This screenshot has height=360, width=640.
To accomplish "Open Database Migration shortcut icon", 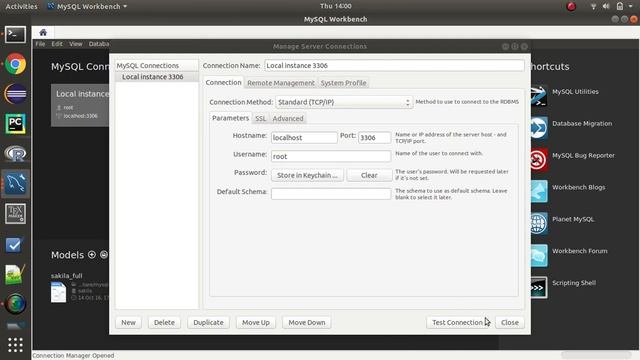I will (539, 127).
